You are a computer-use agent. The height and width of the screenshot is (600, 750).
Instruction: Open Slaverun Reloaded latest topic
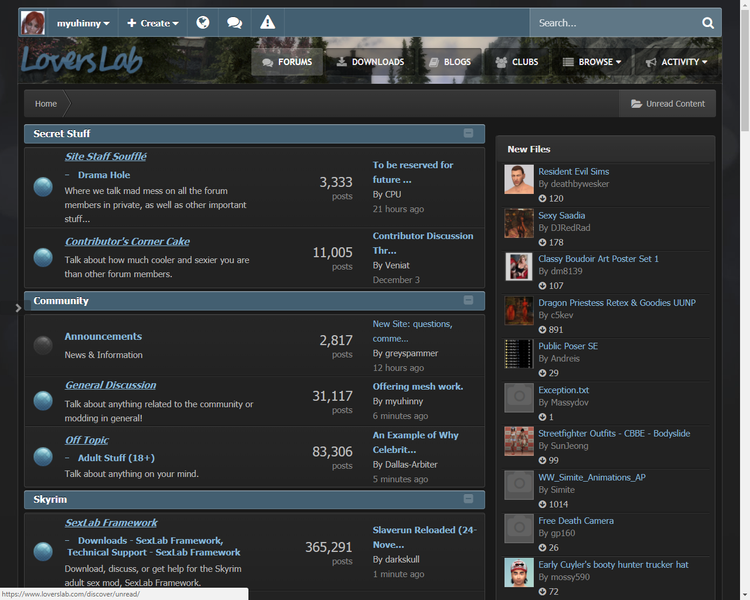pos(425,537)
